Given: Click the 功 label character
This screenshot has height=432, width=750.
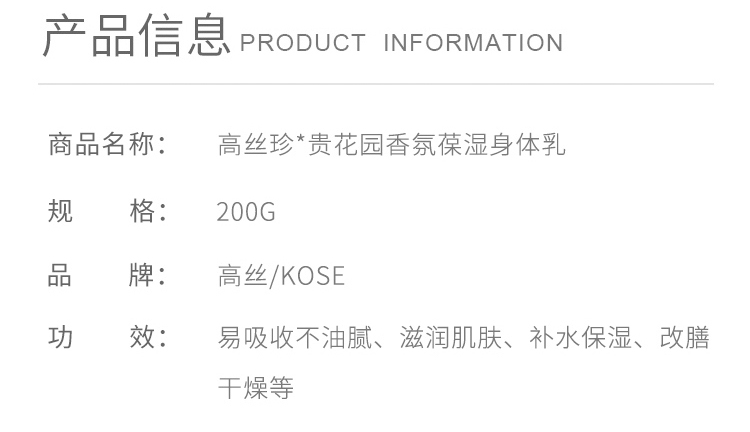Looking at the screenshot, I should [60, 337].
